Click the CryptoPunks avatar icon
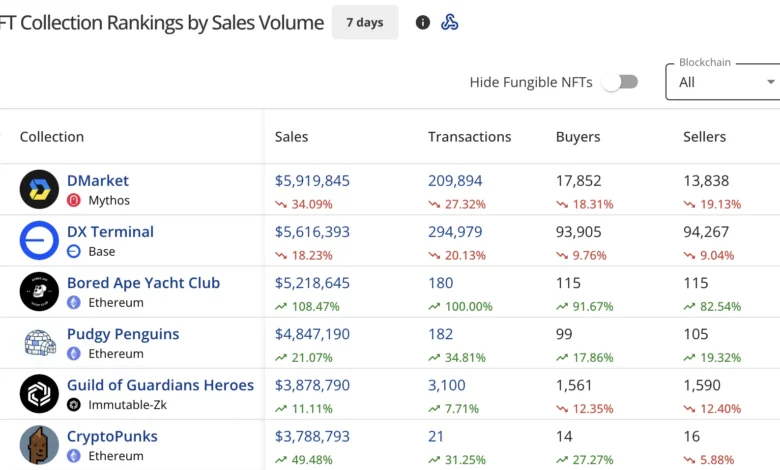Viewport: 780px width, 470px height. click(39, 445)
